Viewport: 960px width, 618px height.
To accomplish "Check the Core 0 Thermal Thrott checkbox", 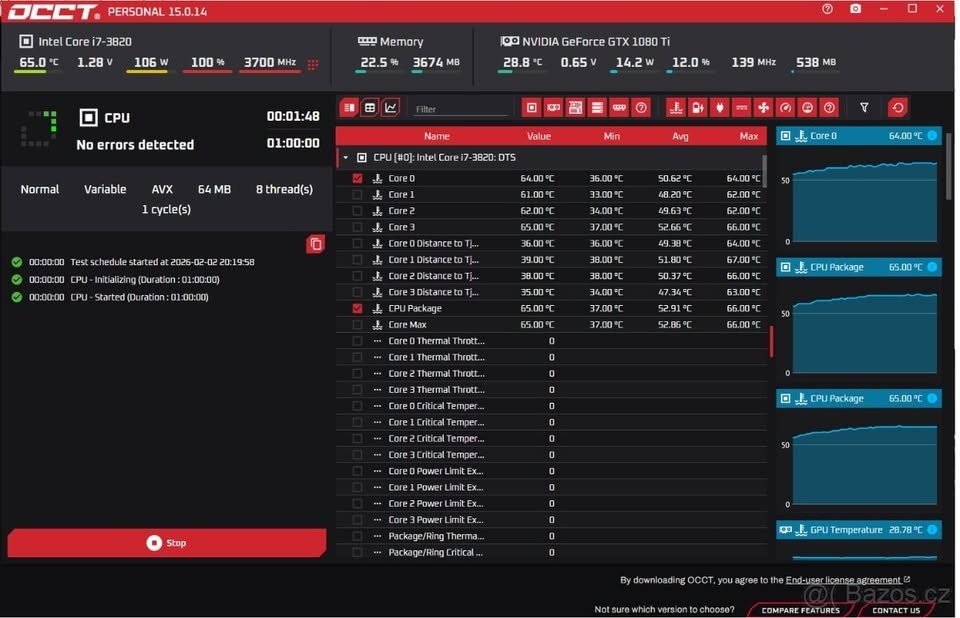I will pyautogui.click(x=358, y=341).
